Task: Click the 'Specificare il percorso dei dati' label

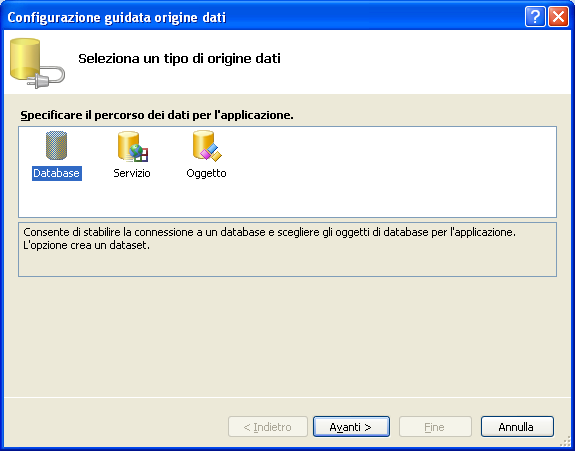Action: point(157,115)
